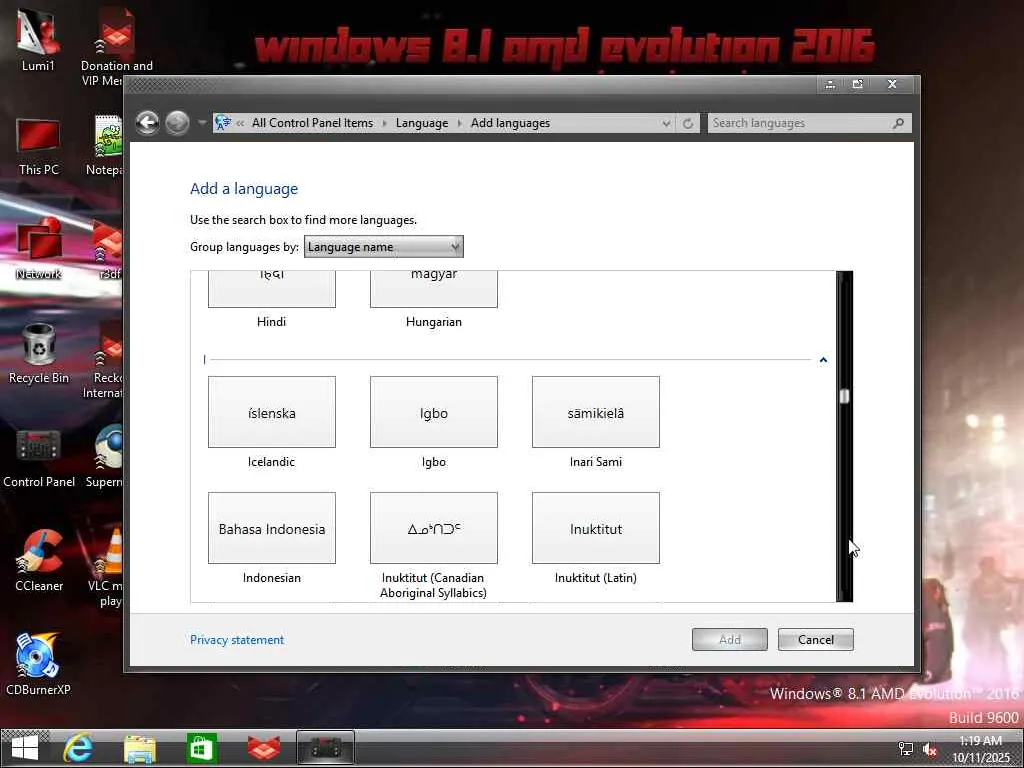Open the VLC media player desktop icon
This screenshot has height=768, width=1024.
pos(107,567)
